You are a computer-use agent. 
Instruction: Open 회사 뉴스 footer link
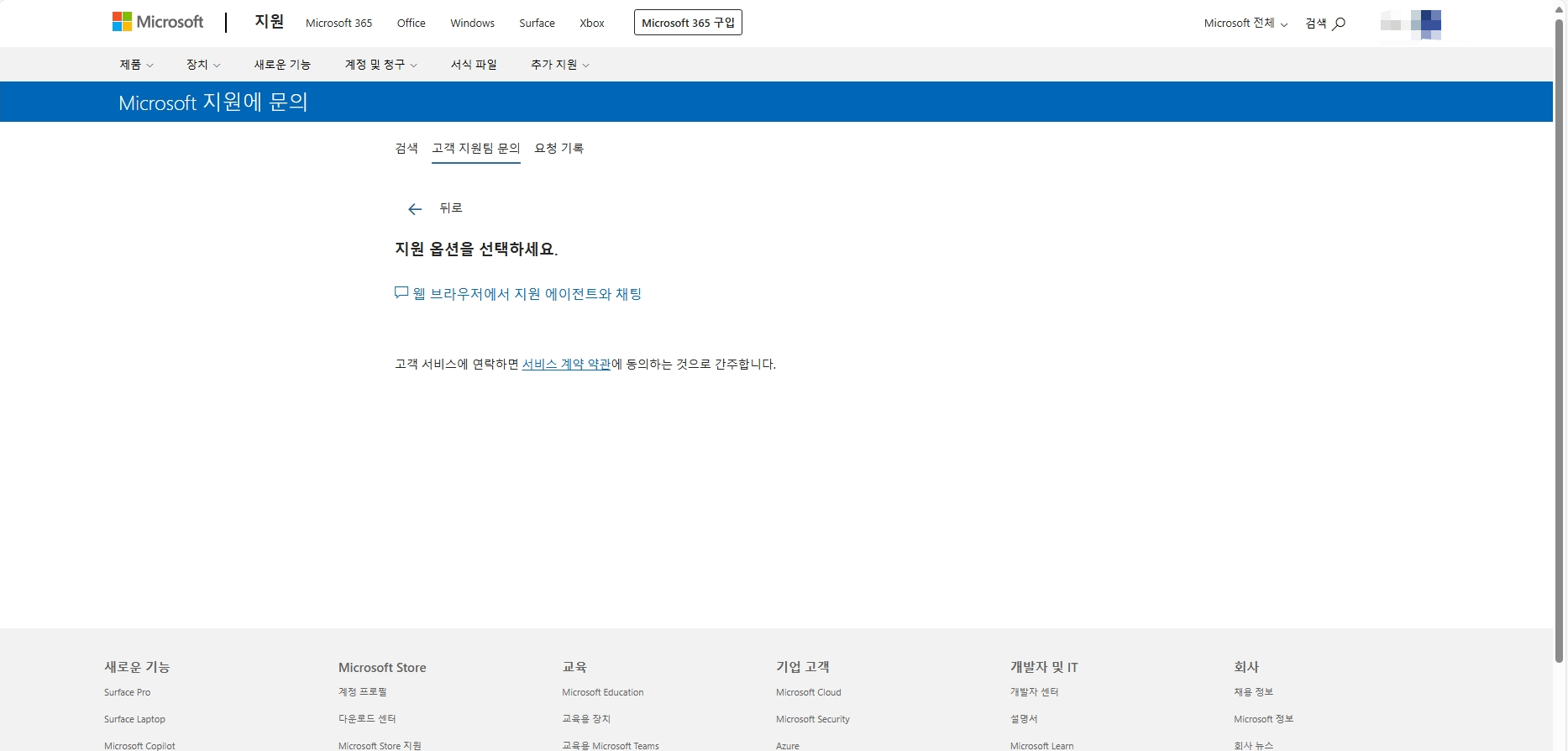1253,745
